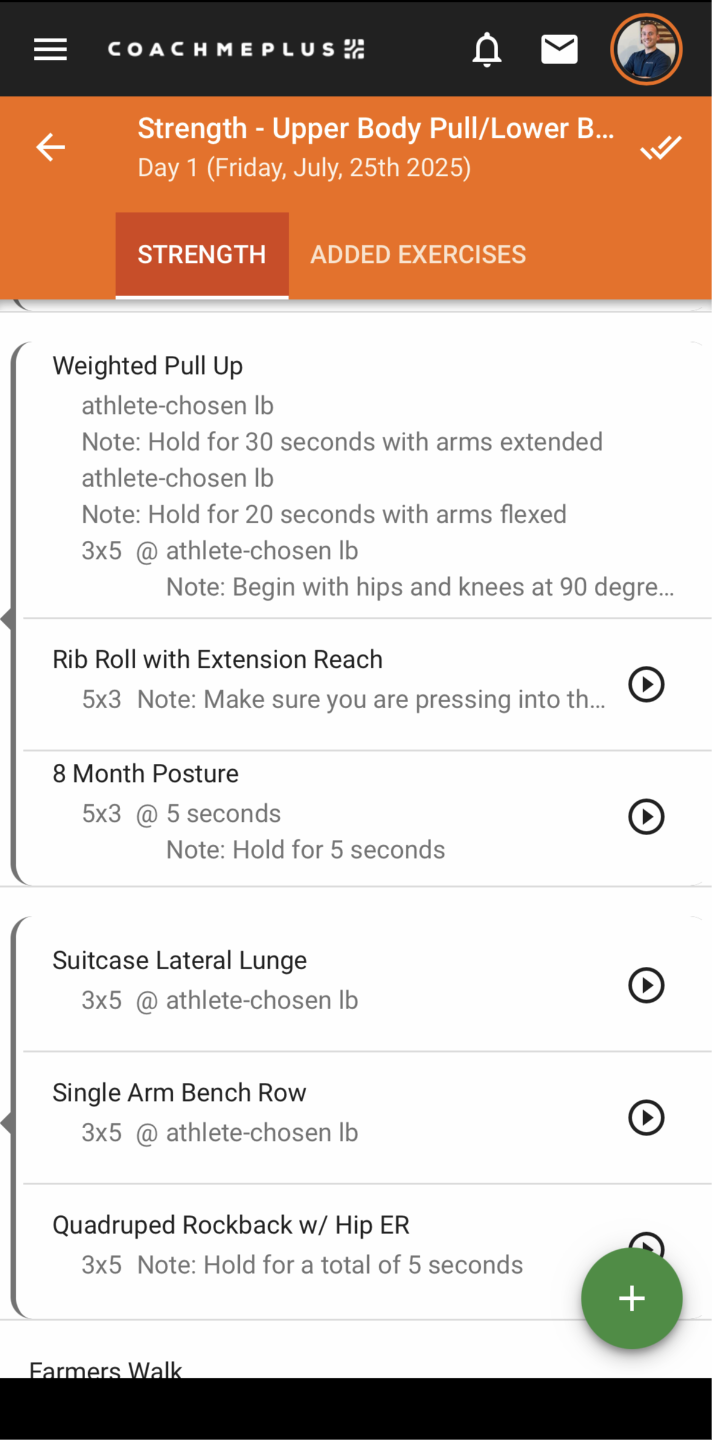Open the hamburger navigation menu
Image resolution: width=712 pixels, height=1440 pixels.
[x=50, y=49]
